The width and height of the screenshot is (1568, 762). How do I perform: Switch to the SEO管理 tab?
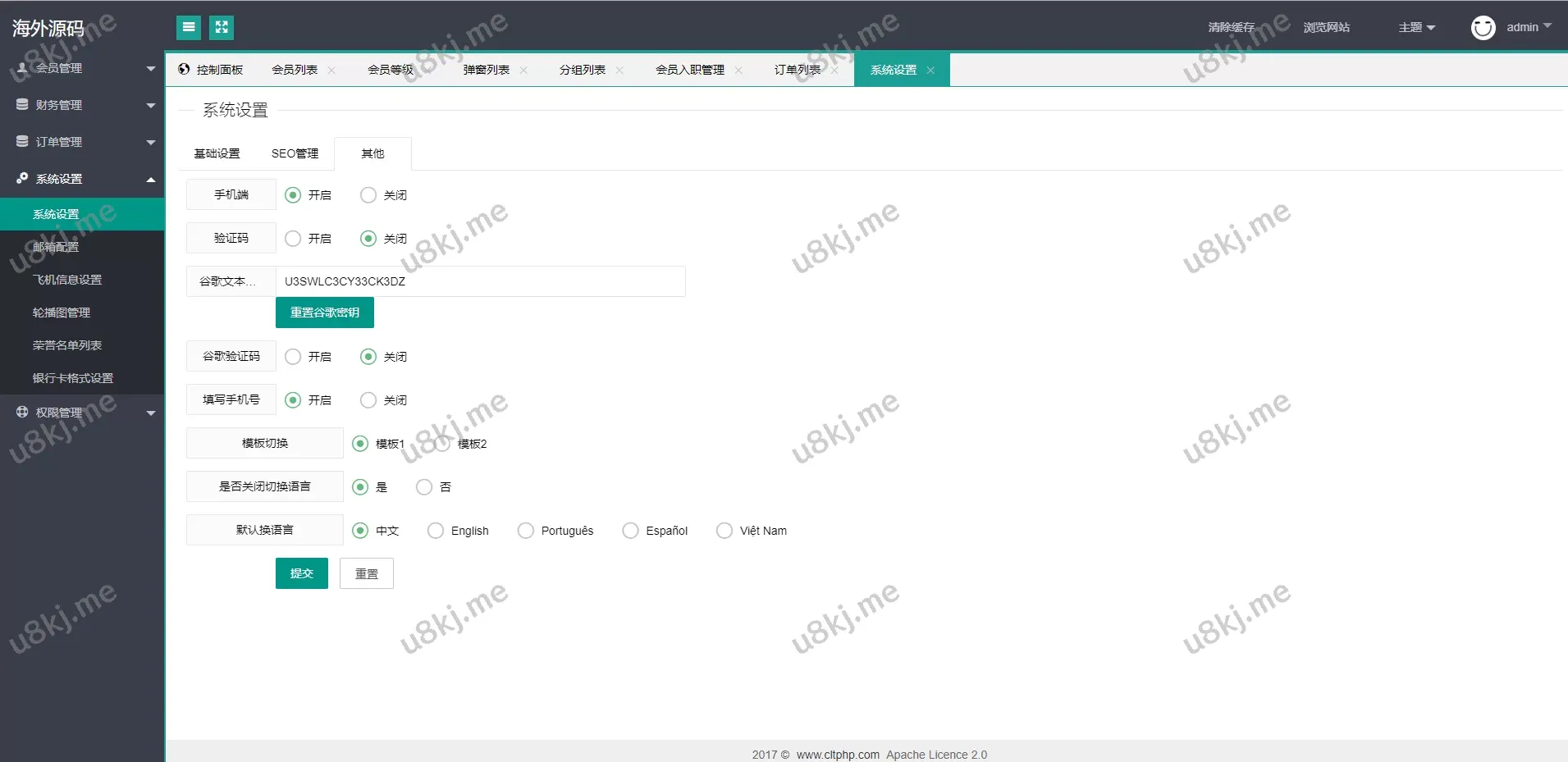coord(295,153)
